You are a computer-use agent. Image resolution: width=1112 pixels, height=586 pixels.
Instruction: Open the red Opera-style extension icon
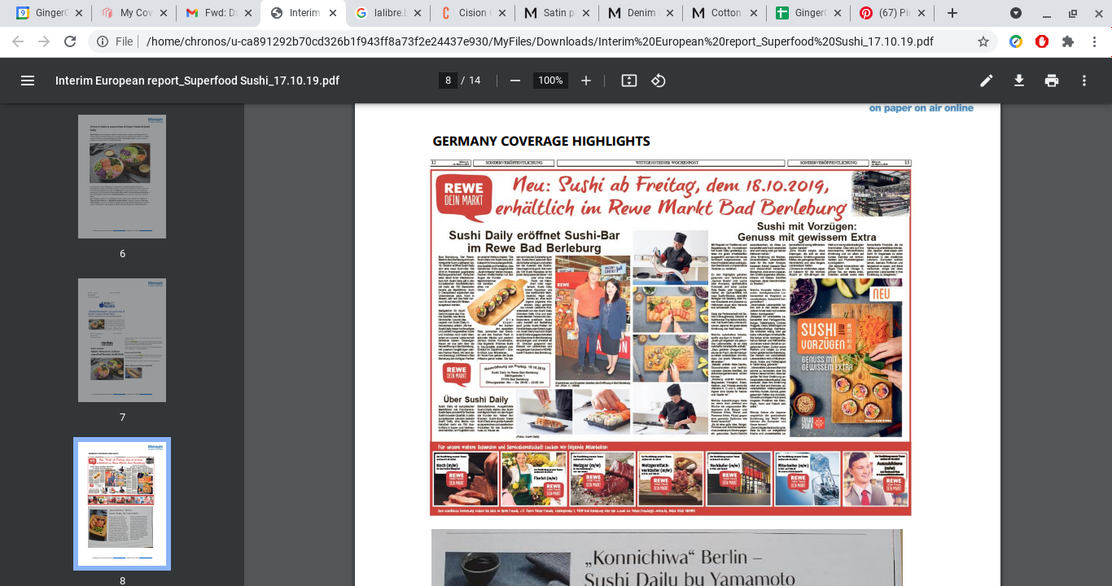[x=1042, y=42]
